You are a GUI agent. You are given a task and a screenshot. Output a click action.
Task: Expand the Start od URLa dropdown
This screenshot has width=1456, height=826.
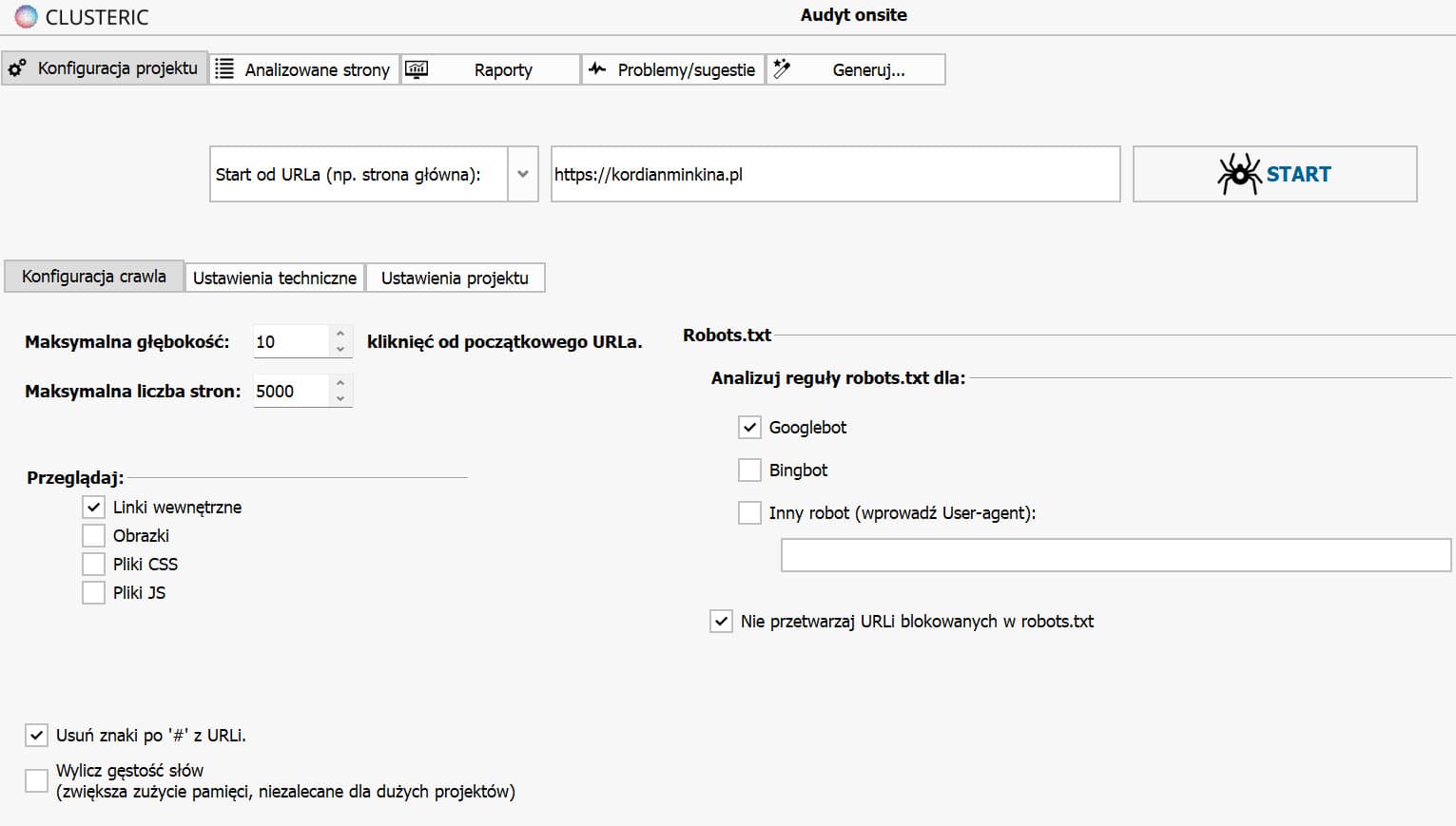pyautogui.click(x=522, y=174)
